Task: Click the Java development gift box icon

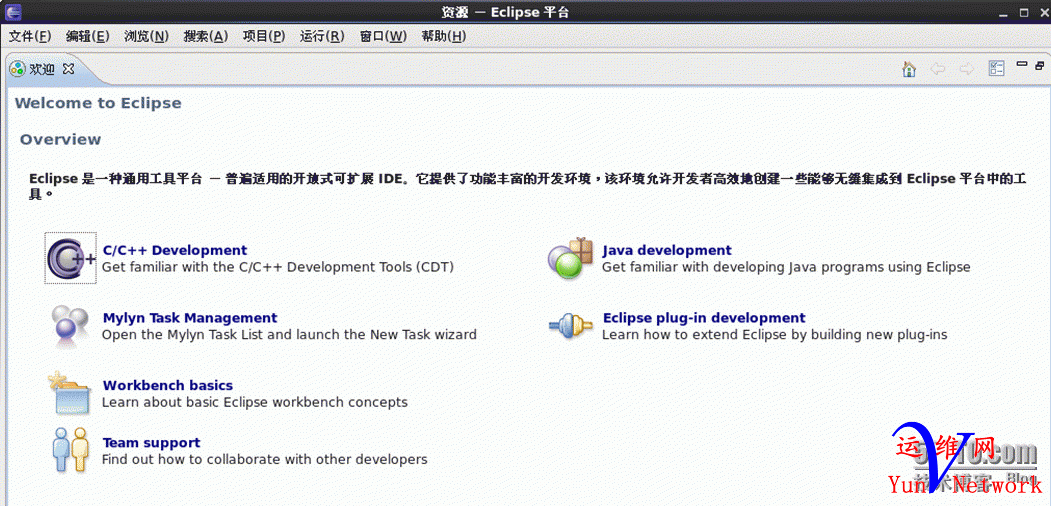Action: (x=570, y=258)
